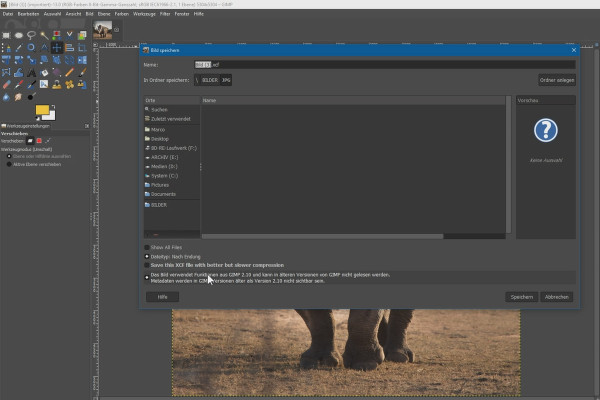This screenshot has height=400, width=600.
Task: Select the Rotate tool
Action: coord(19,60)
